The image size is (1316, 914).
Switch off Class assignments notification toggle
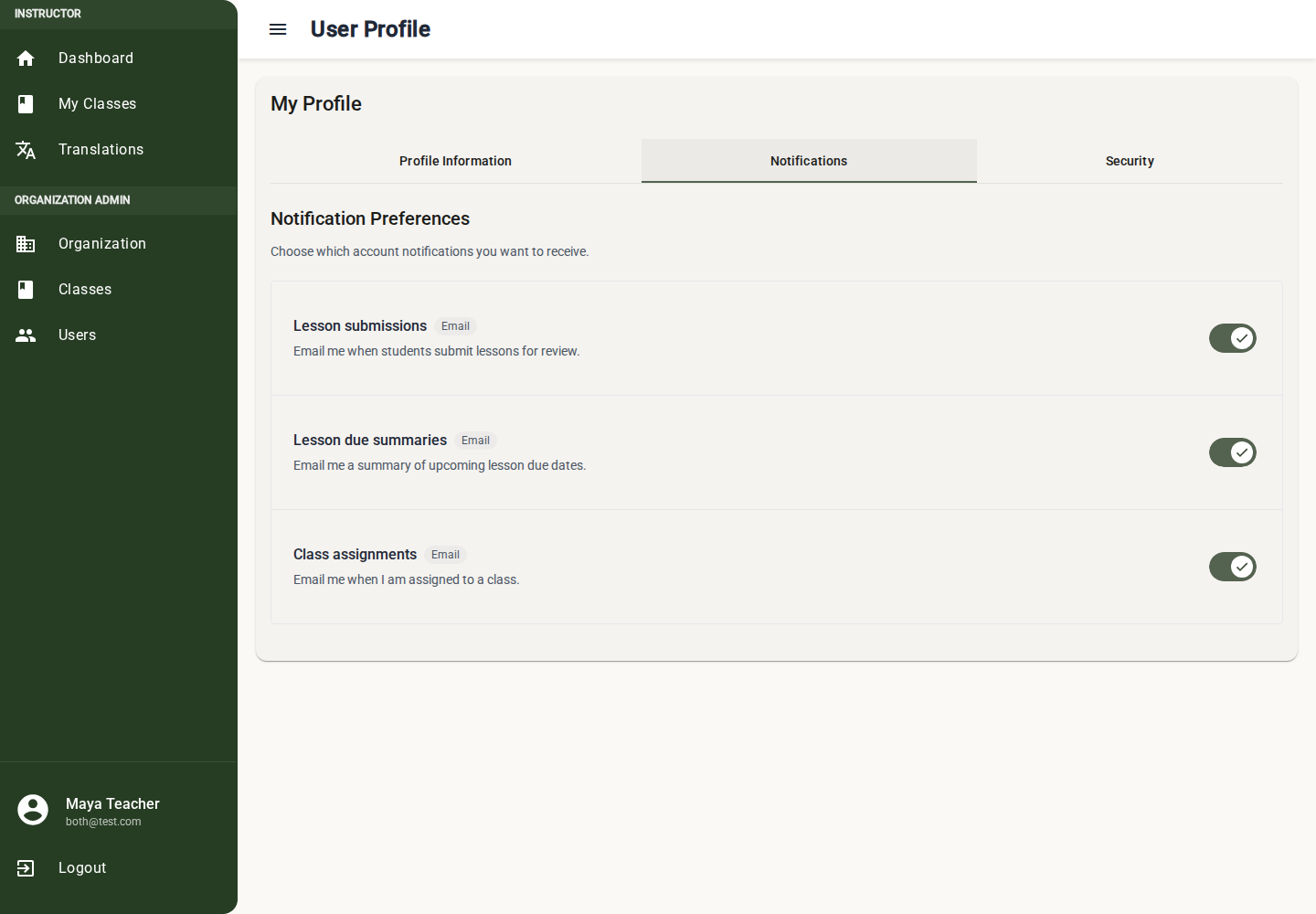click(x=1233, y=567)
